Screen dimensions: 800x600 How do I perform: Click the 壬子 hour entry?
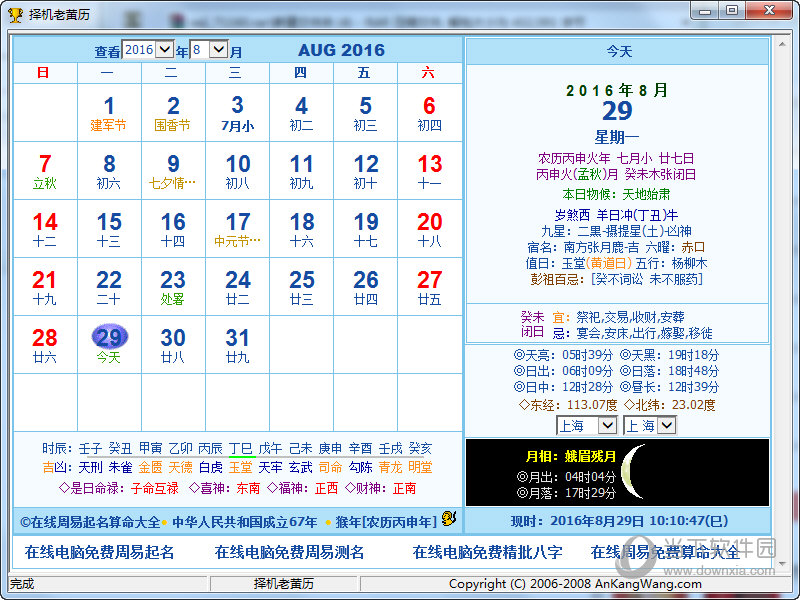90,448
